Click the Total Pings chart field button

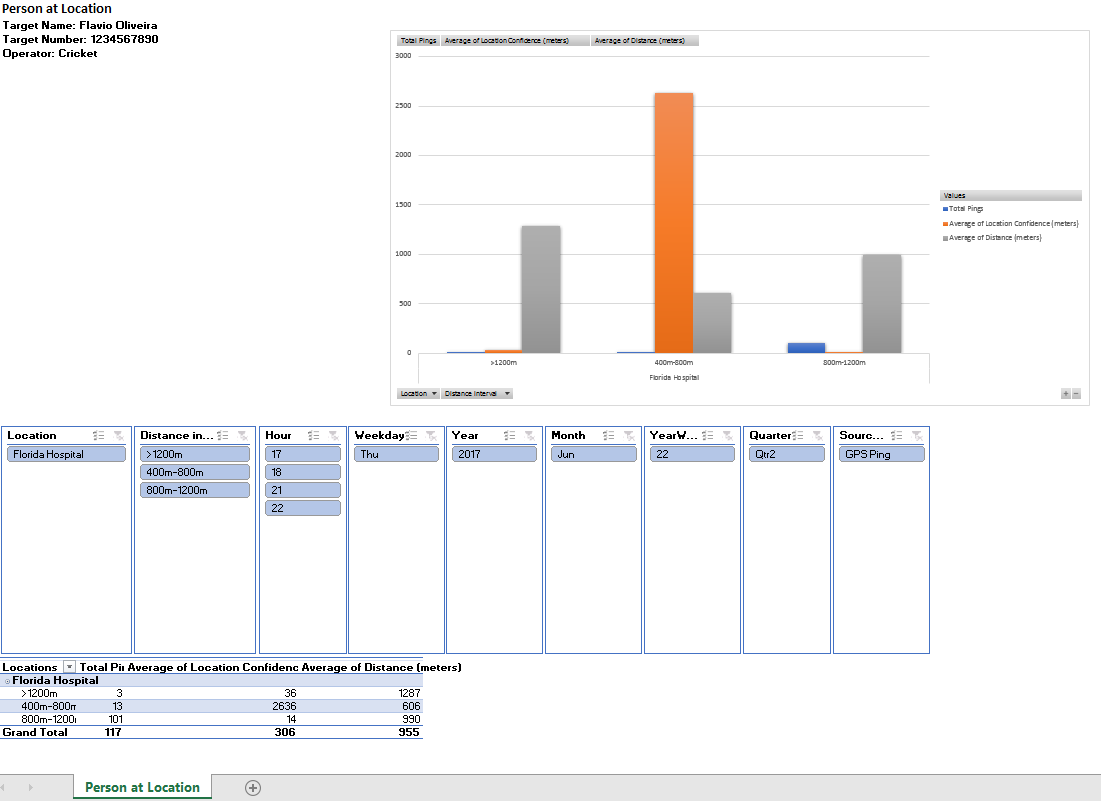[x=418, y=41]
